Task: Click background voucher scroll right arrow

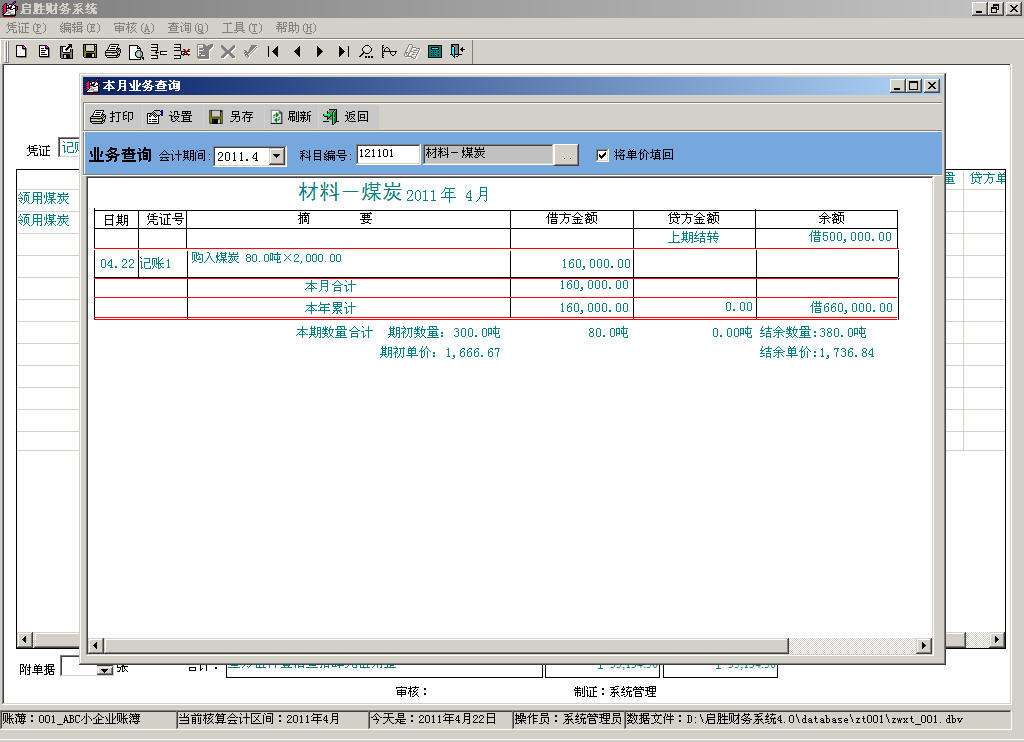Action: [x=997, y=639]
